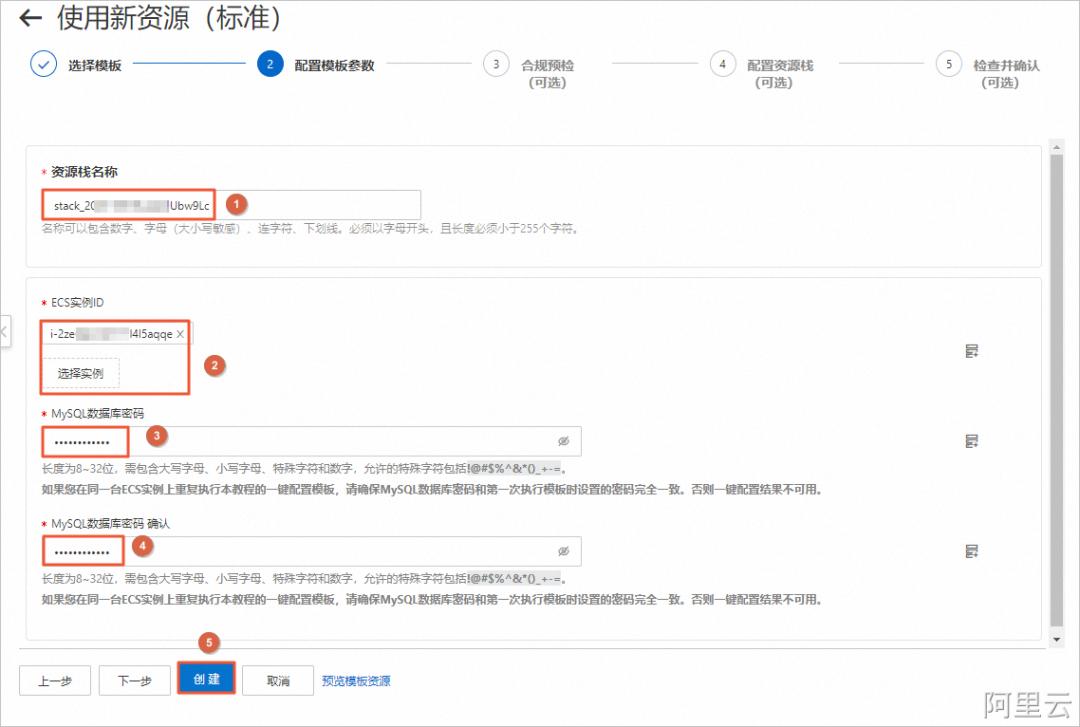Click 创建 to create the stack
This screenshot has width=1080, height=727.
pyautogui.click(x=206, y=680)
